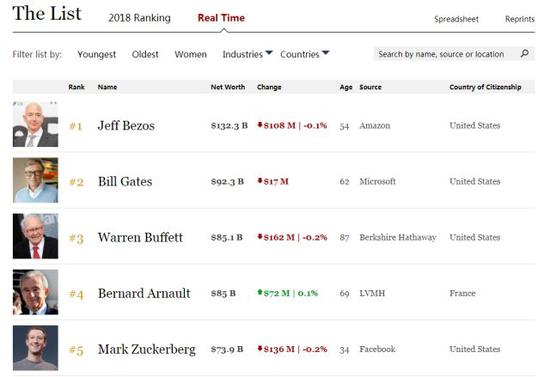This screenshot has width=550, height=377.
Task: Open the Spreadsheet link
Action: tap(456, 19)
